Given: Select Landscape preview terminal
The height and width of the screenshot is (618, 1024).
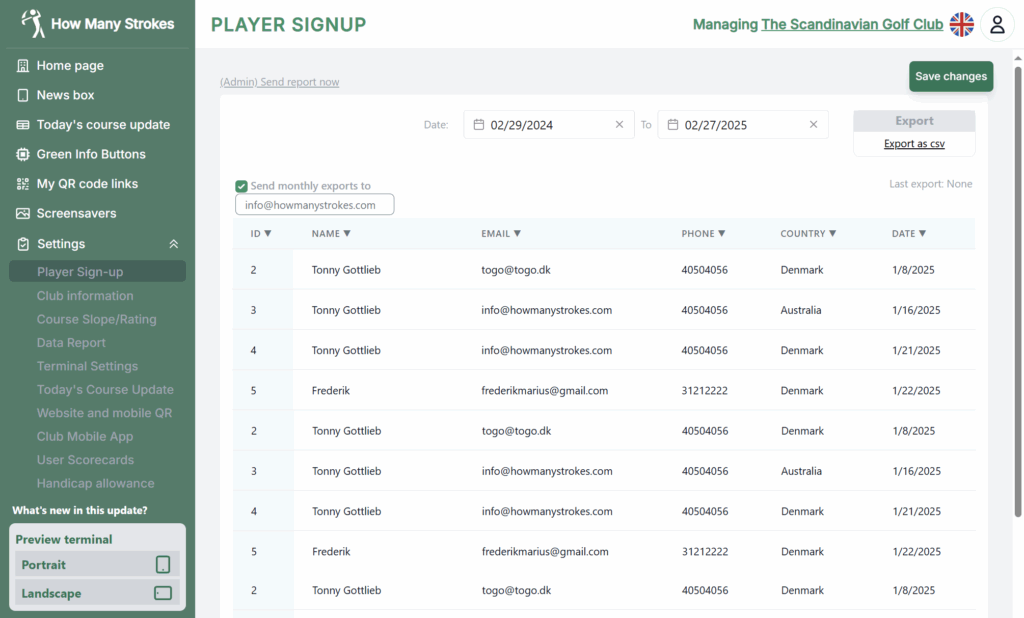Looking at the screenshot, I should pos(97,593).
